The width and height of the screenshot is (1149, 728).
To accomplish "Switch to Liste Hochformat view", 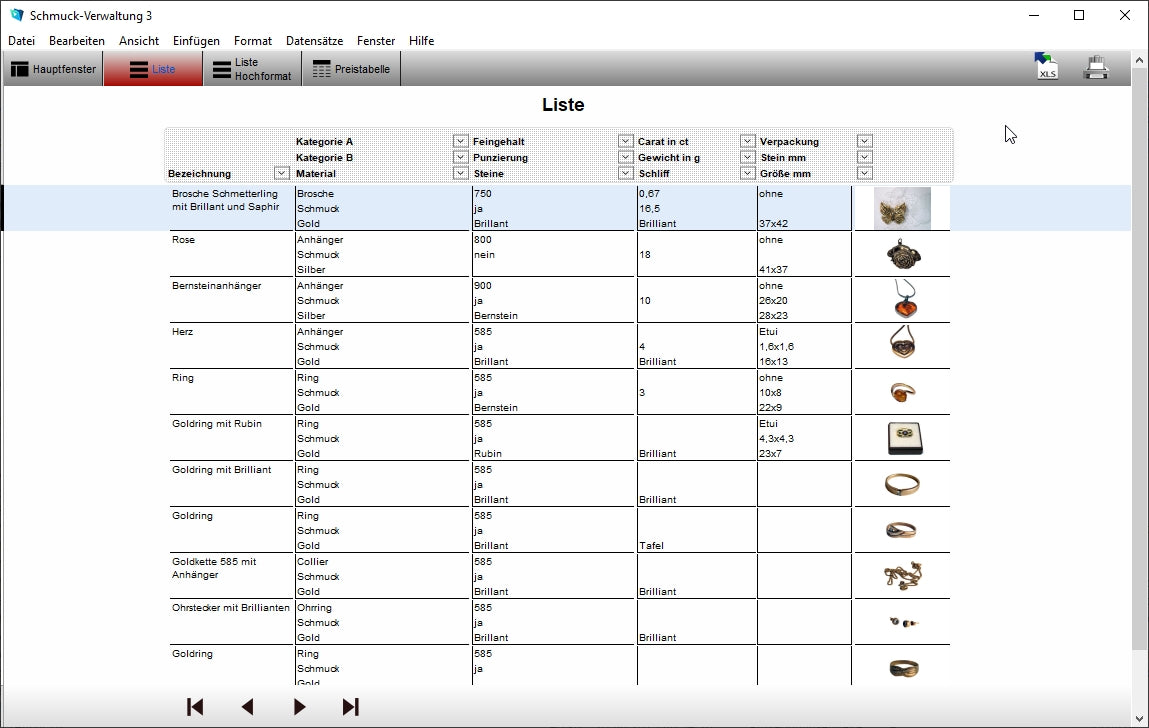I will coord(252,69).
